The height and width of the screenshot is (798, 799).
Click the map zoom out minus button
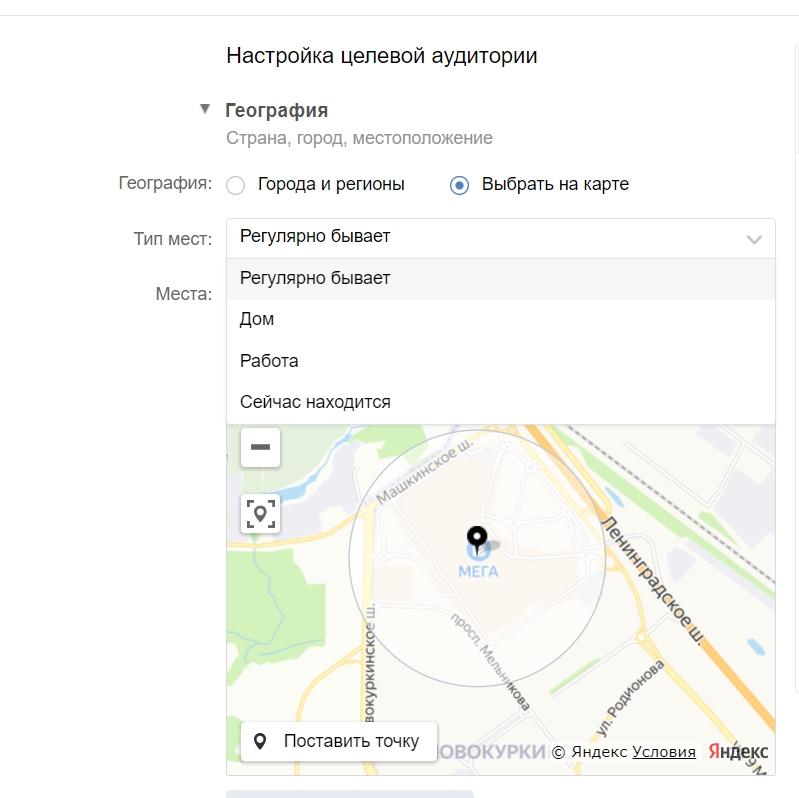point(260,447)
